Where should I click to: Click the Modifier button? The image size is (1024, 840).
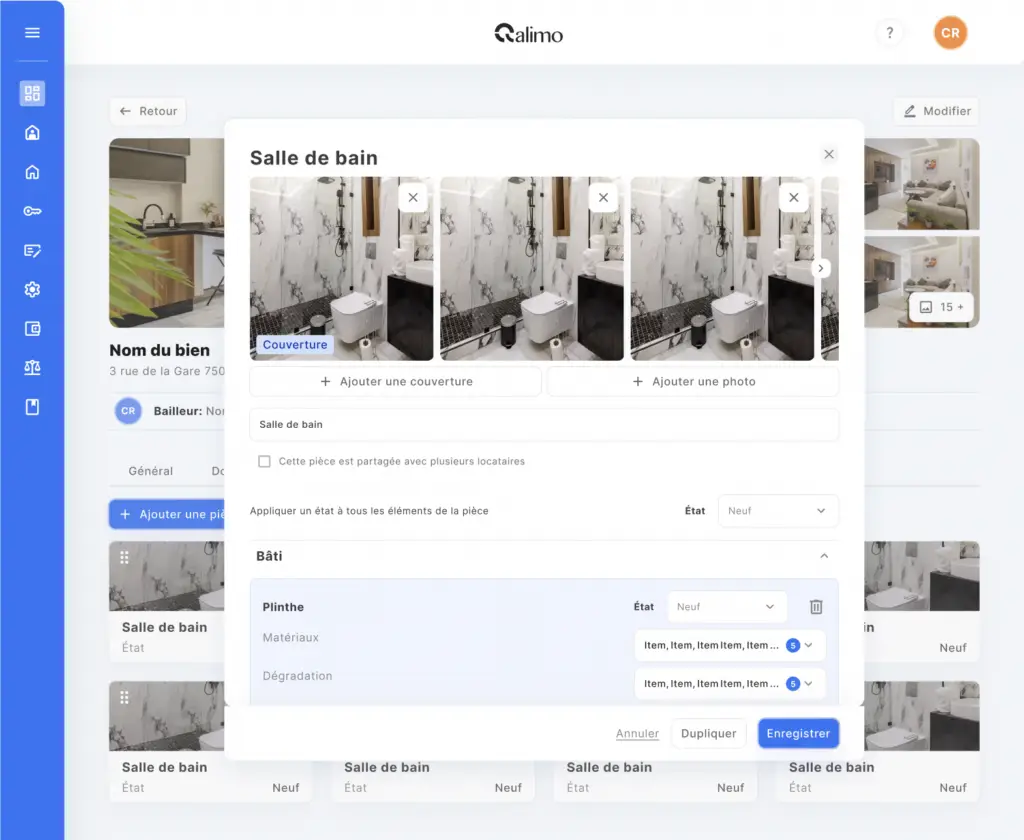[x=936, y=111]
